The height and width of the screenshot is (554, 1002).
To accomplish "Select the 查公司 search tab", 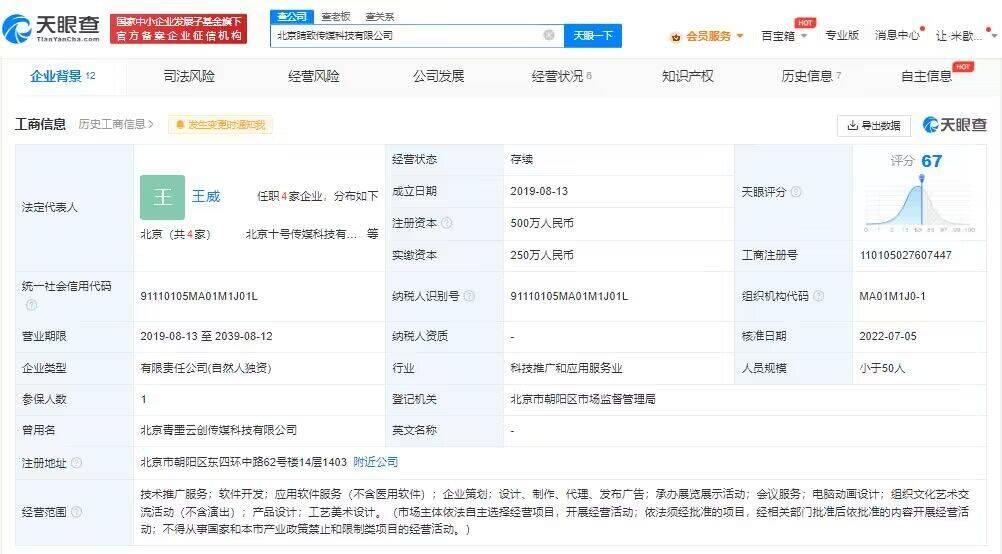I will (x=291, y=16).
